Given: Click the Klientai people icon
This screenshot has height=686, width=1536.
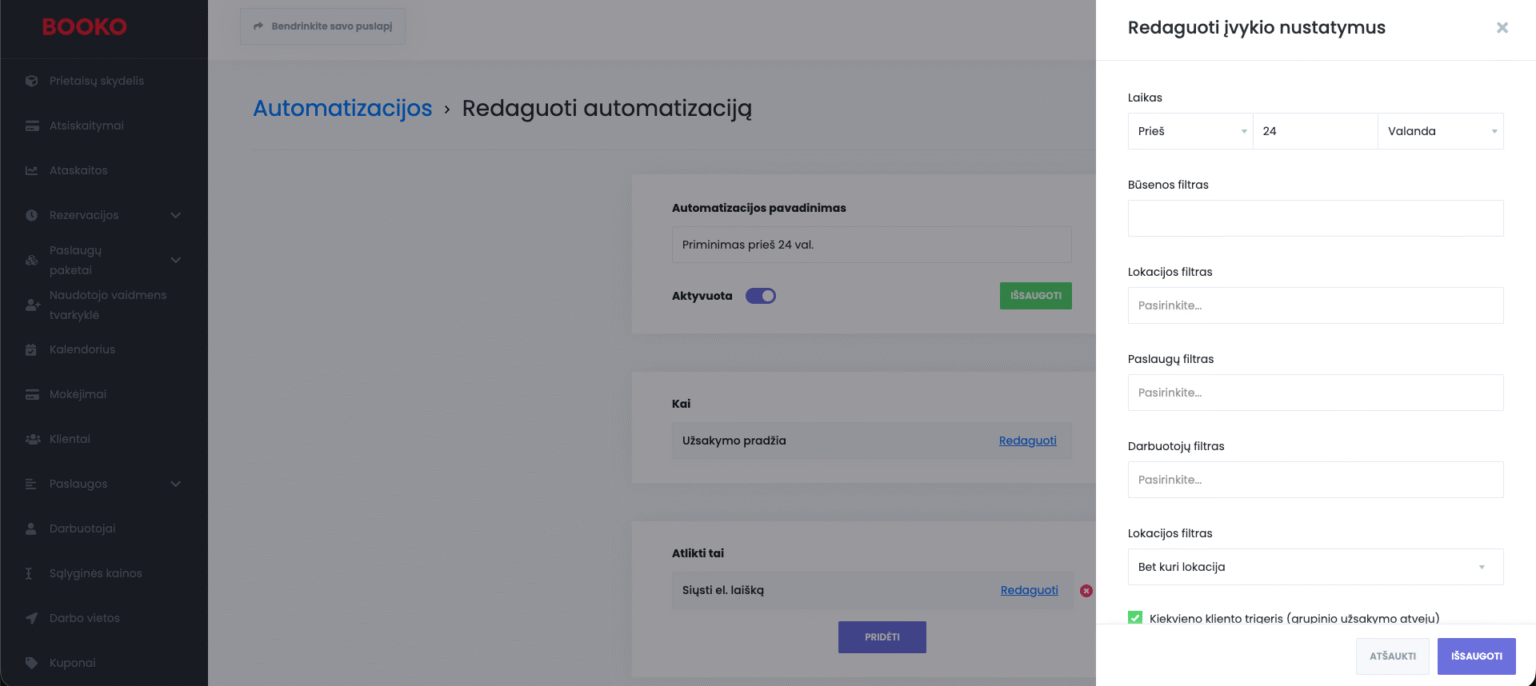Looking at the screenshot, I should tap(32, 439).
